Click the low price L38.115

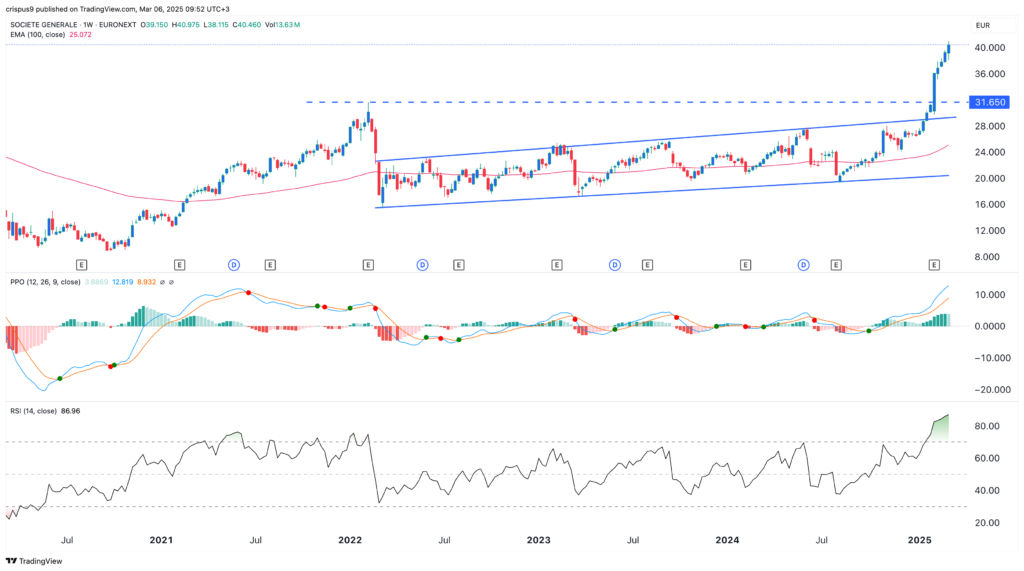(x=216, y=25)
